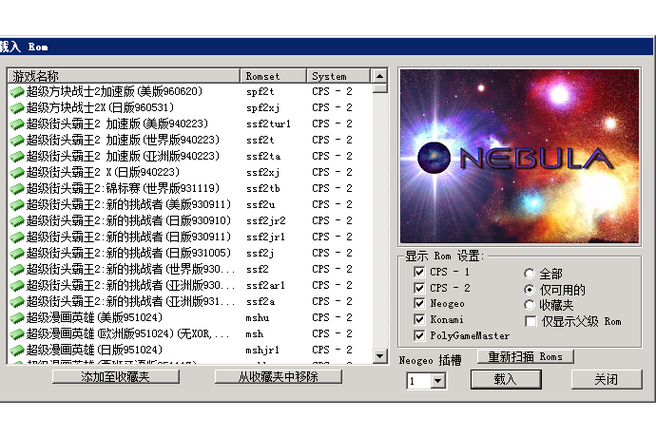This screenshot has width=656, height=437.
Task: Select the ROM icon in the msh row
Action: click(17, 334)
